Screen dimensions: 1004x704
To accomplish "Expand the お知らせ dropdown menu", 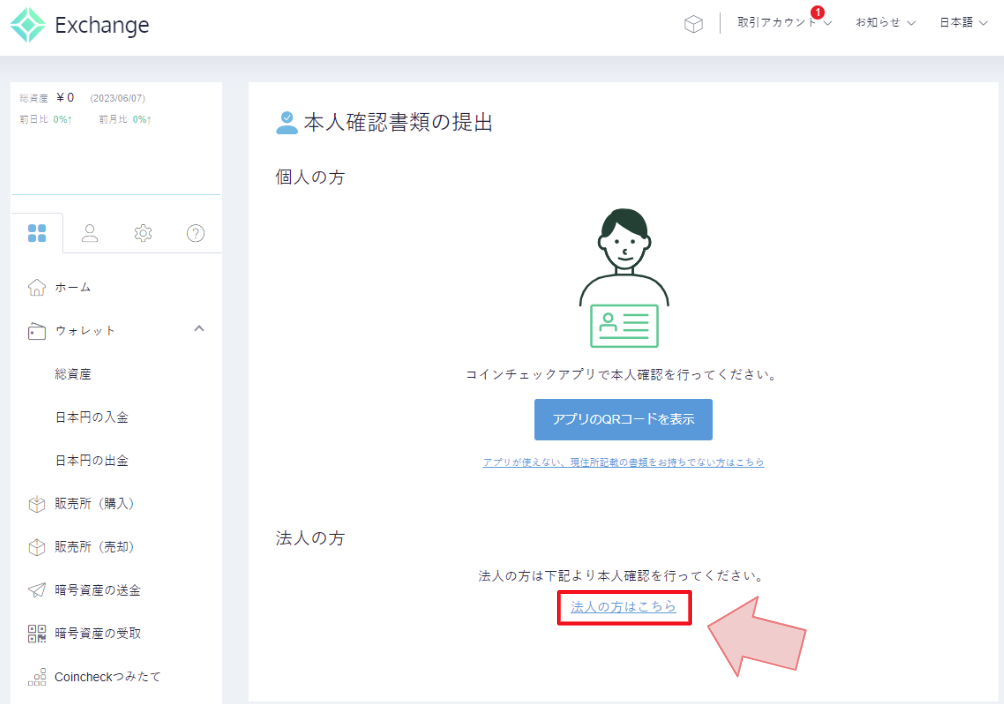I will [885, 23].
